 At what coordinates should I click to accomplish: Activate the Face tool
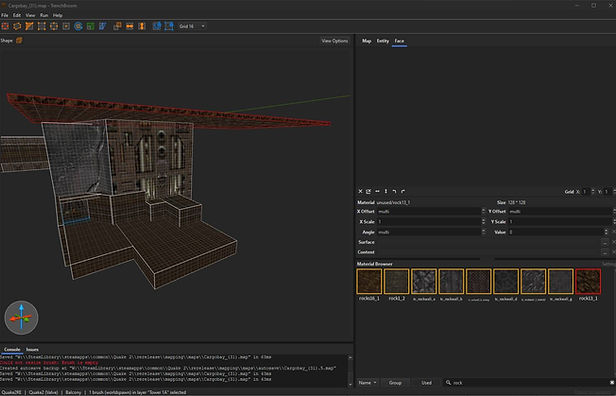(x=66, y=26)
